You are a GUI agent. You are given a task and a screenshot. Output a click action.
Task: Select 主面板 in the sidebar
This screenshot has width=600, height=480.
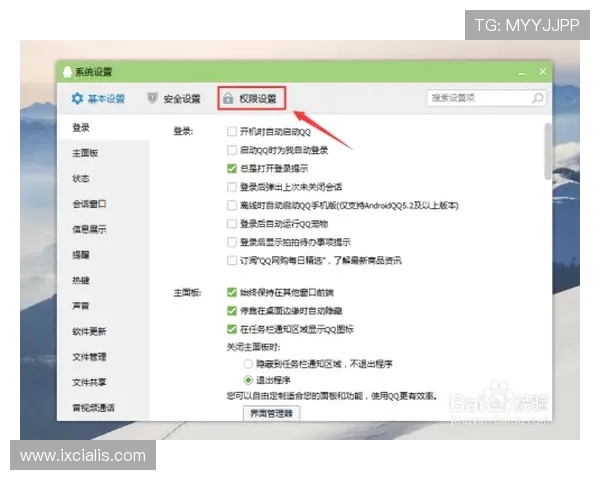coord(85,153)
